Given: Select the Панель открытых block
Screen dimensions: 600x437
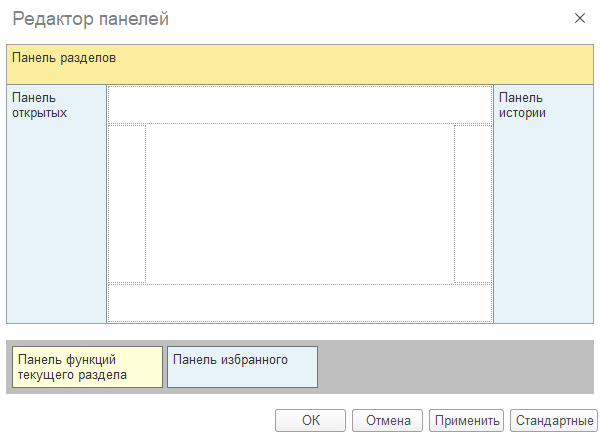Looking at the screenshot, I should (56, 204).
